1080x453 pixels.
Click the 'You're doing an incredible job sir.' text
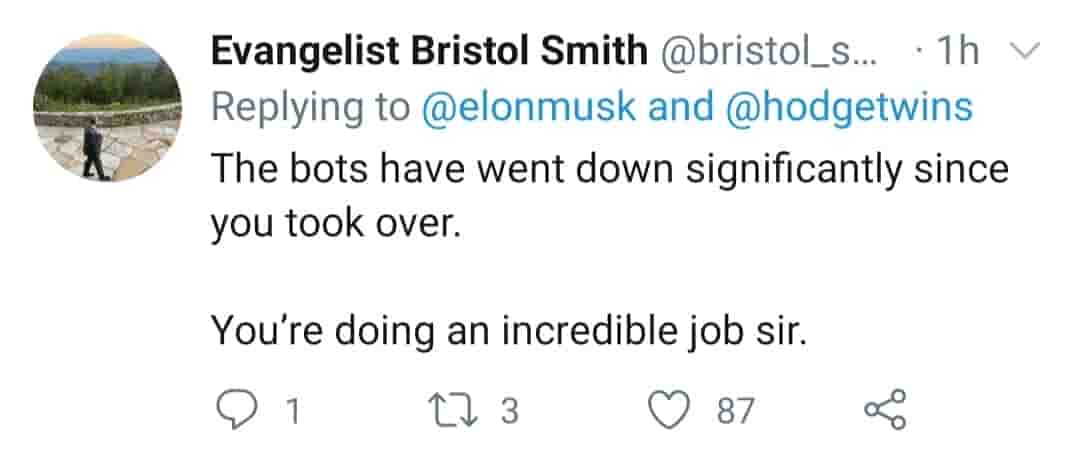508,331
